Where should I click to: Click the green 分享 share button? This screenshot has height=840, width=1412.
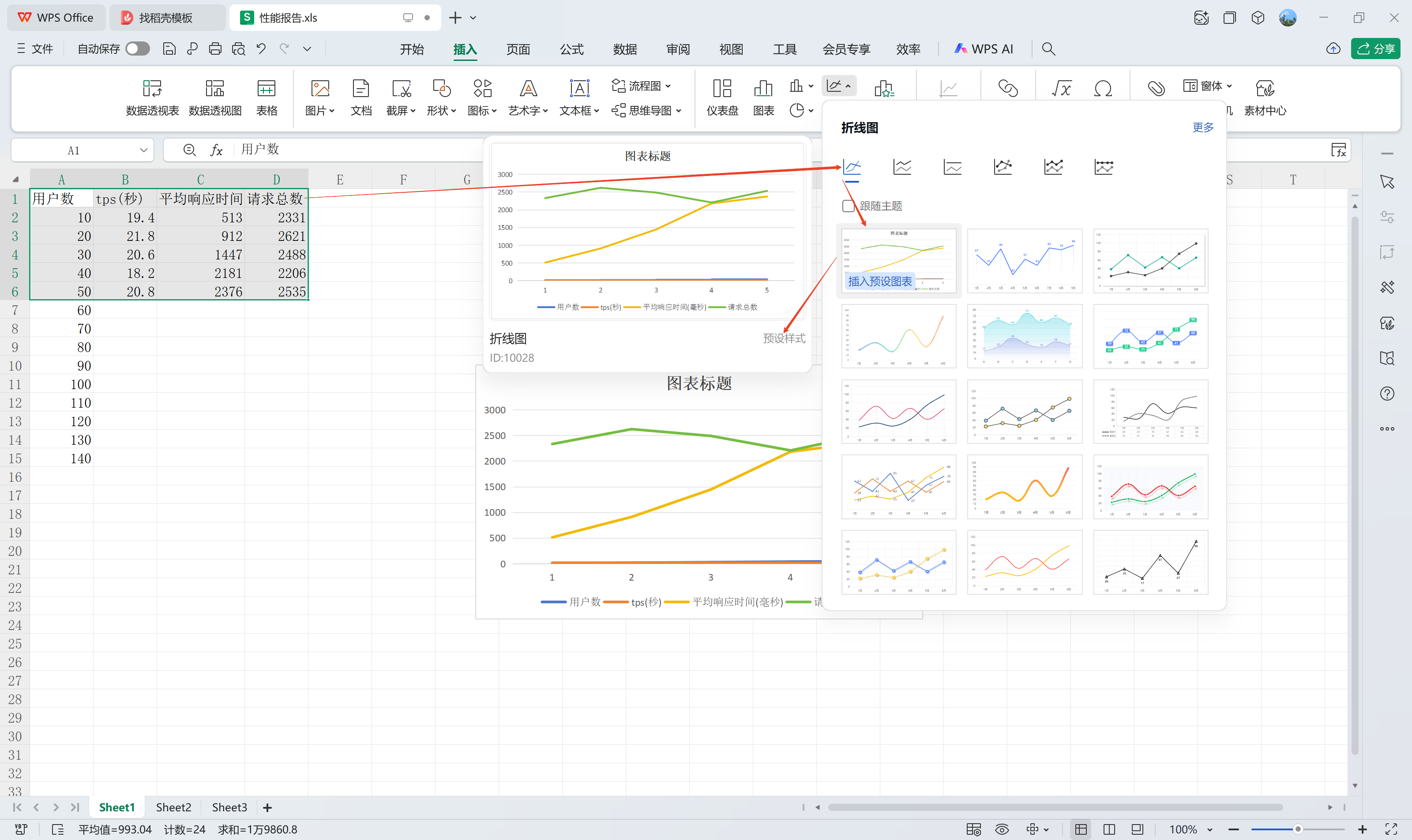click(x=1376, y=49)
